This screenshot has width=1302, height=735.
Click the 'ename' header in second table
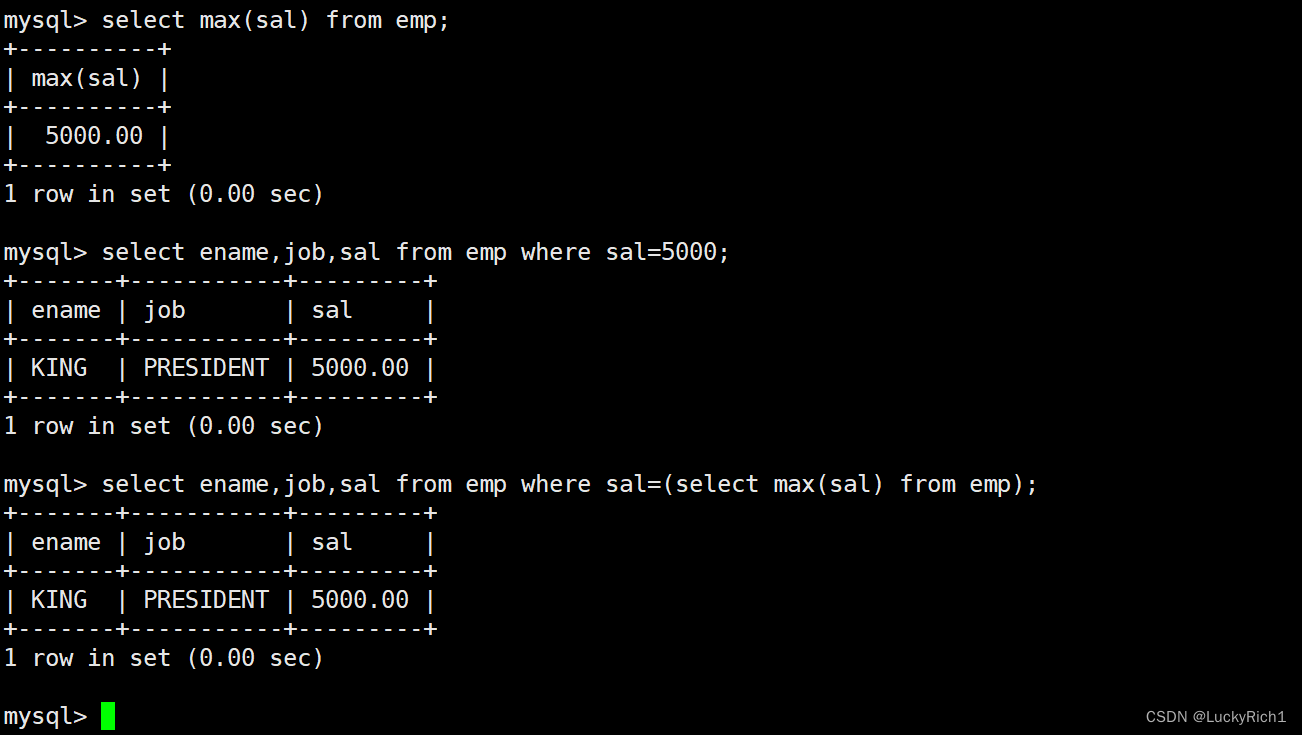pos(66,310)
